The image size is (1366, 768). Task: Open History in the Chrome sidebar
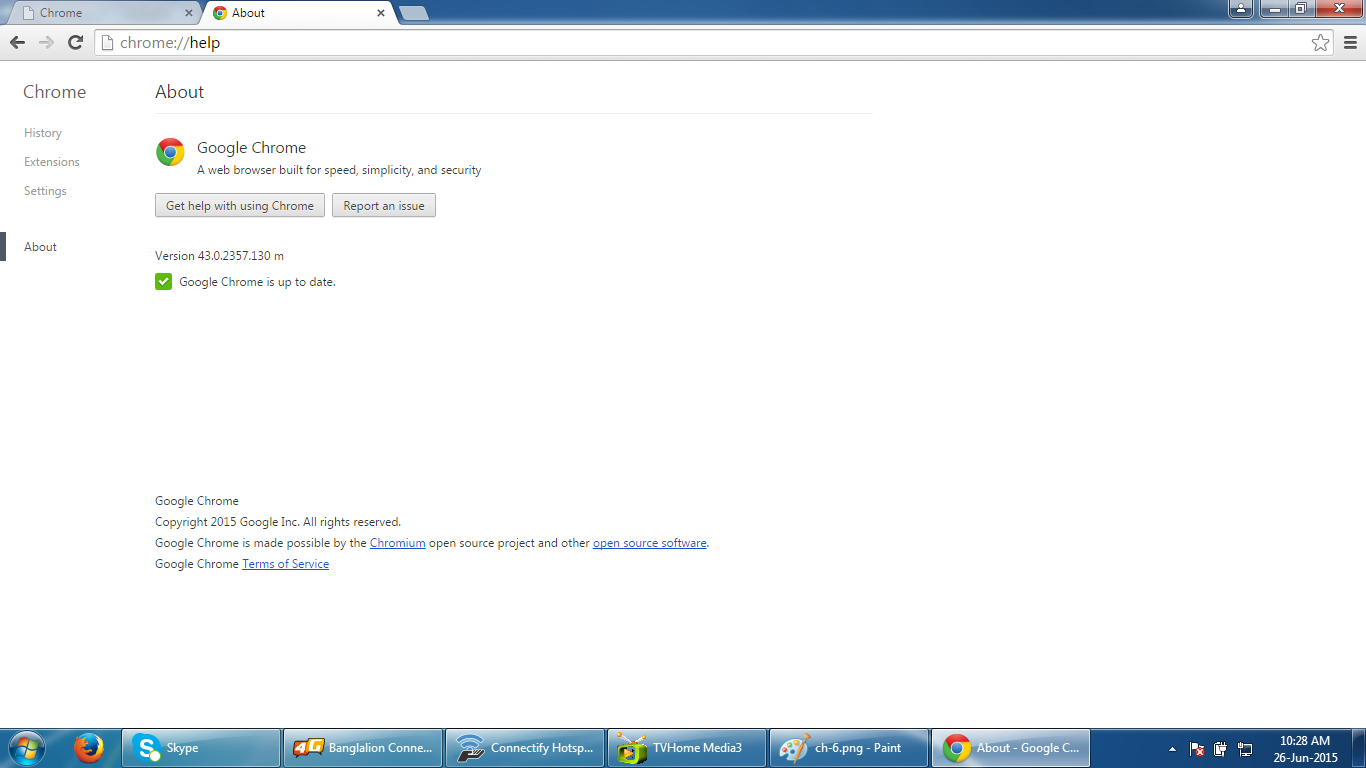click(43, 133)
